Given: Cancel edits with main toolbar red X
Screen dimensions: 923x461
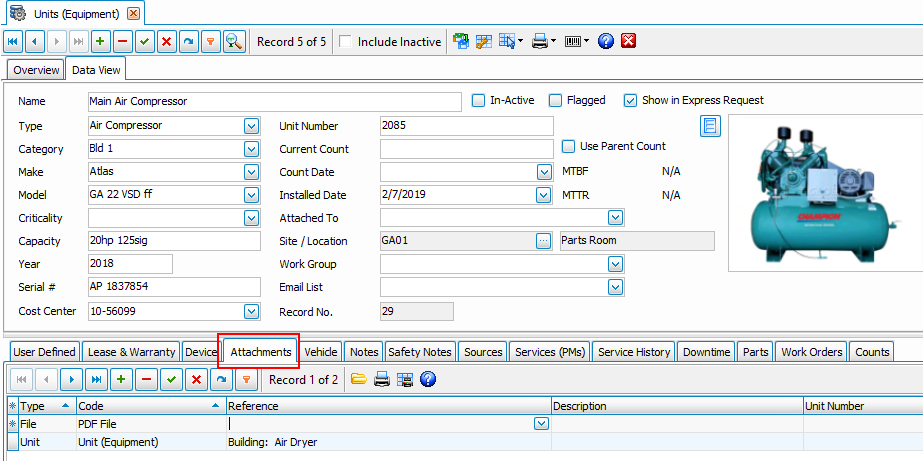Looking at the screenshot, I should tap(167, 42).
